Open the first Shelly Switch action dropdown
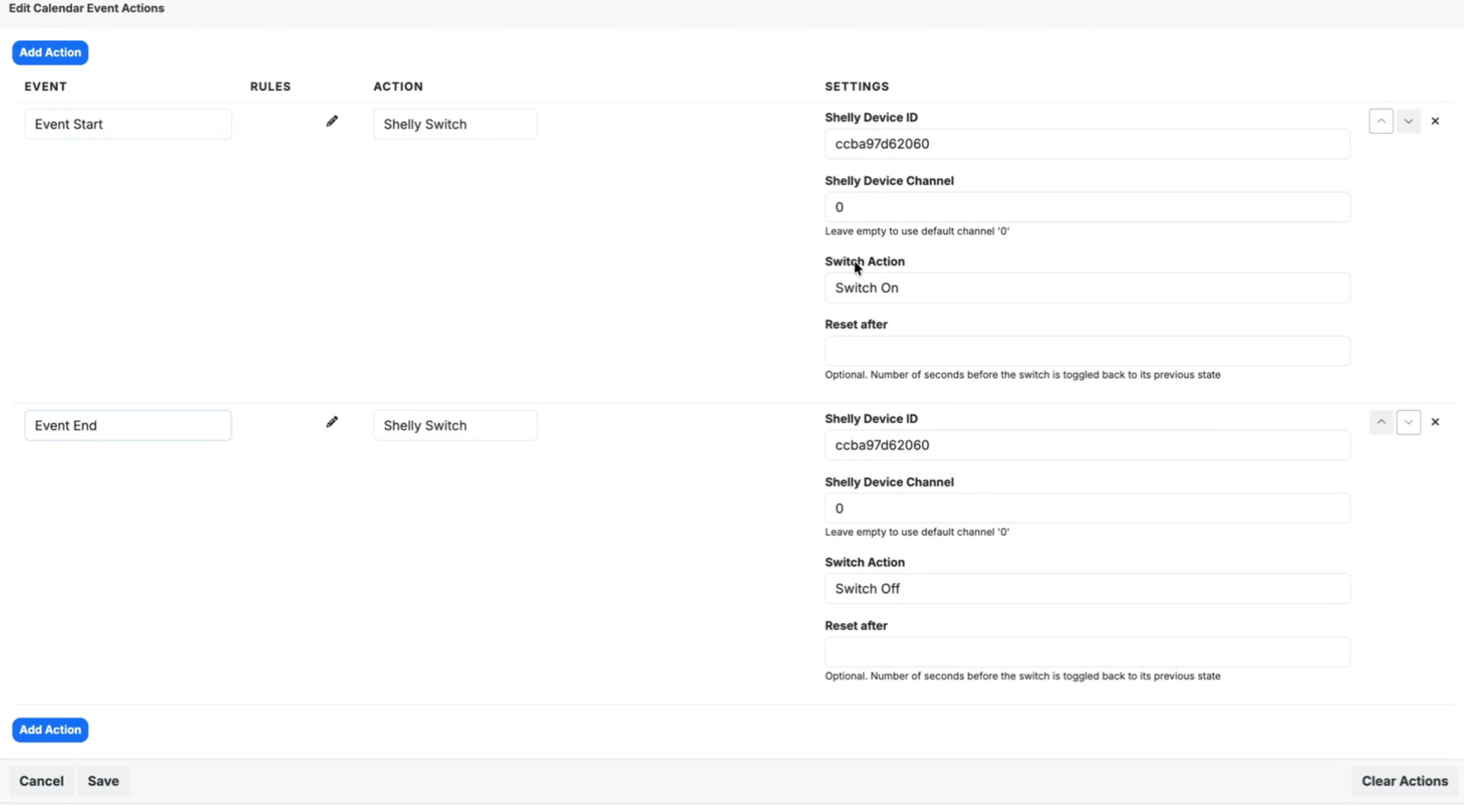Image resolution: width=1464 pixels, height=812 pixels. point(455,124)
